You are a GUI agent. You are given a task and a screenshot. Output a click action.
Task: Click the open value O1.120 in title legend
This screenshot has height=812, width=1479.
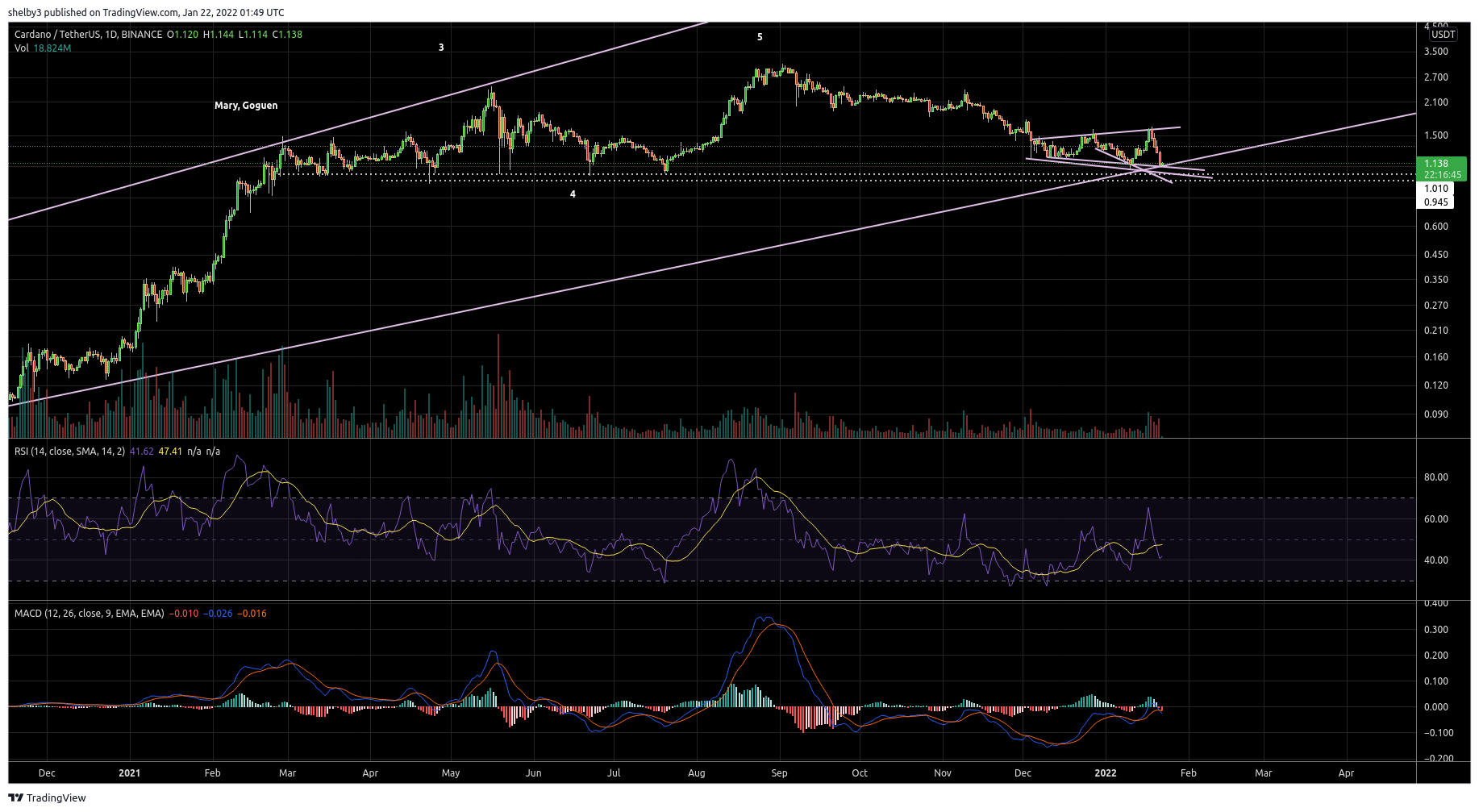point(182,35)
